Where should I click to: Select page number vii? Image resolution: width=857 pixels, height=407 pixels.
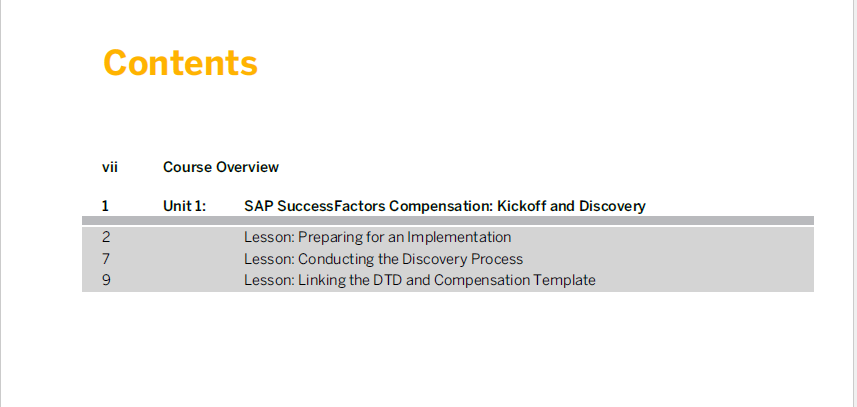[x=110, y=167]
